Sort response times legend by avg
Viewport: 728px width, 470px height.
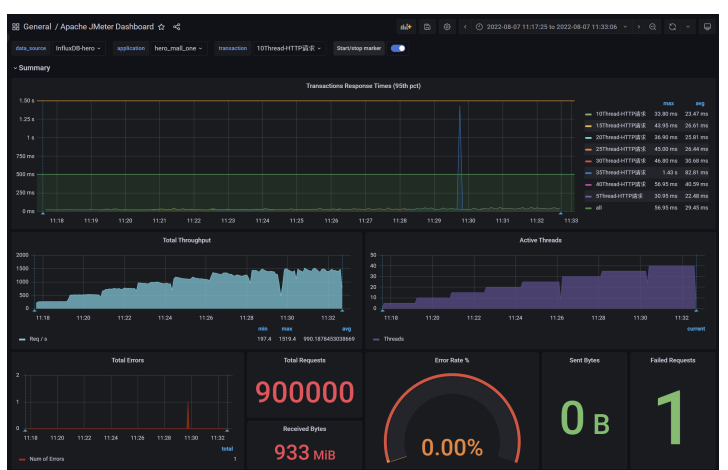700,104
